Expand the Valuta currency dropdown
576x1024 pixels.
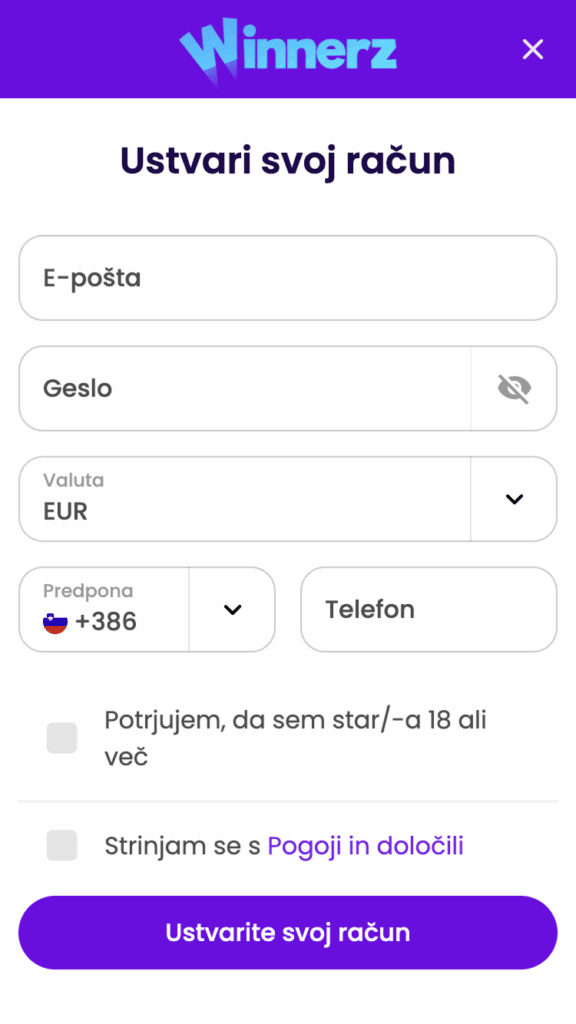pyautogui.click(x=513, y=499)
